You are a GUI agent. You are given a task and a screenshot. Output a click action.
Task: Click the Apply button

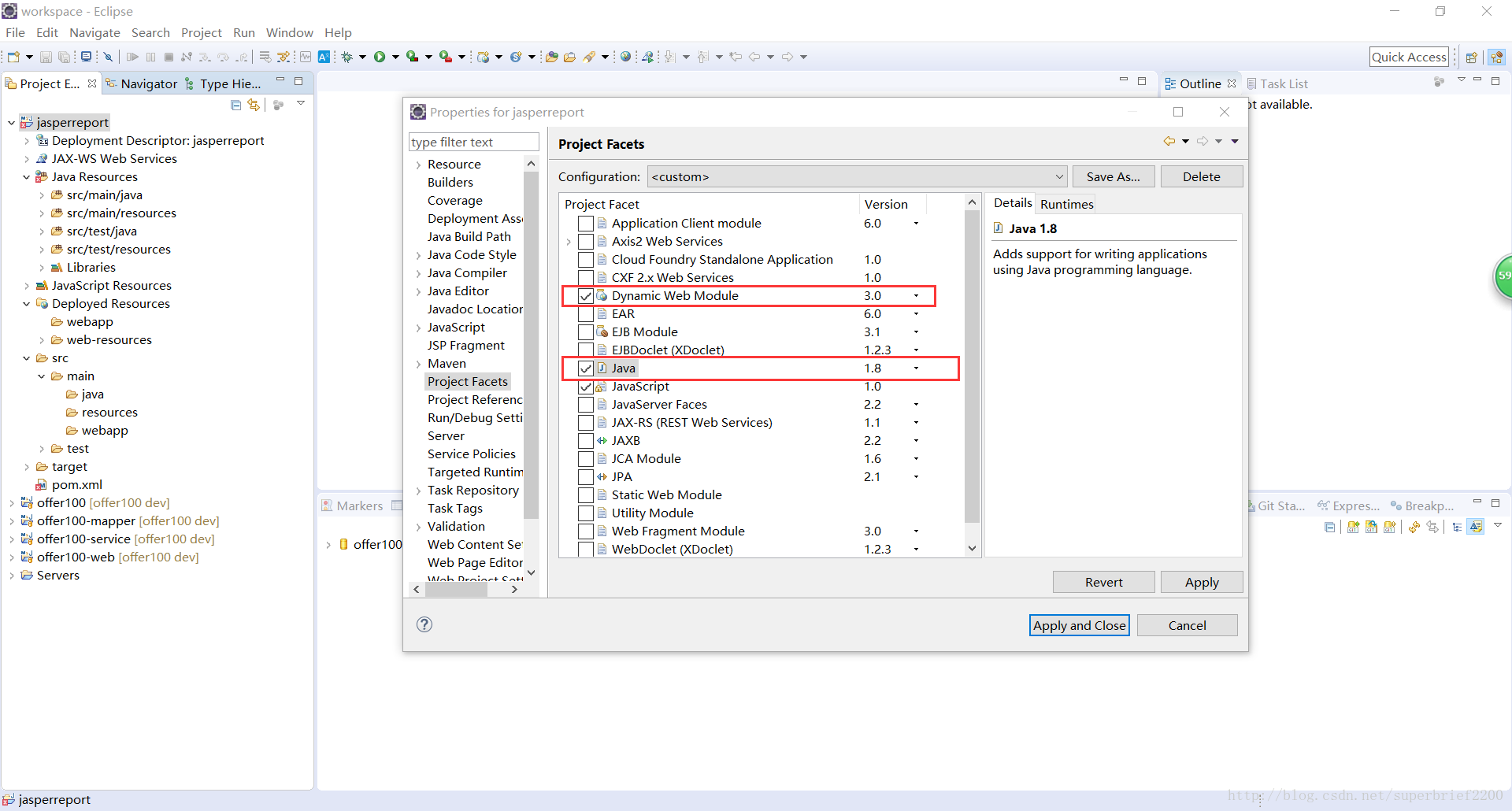pyautogui.click(x=1202, y=582)
